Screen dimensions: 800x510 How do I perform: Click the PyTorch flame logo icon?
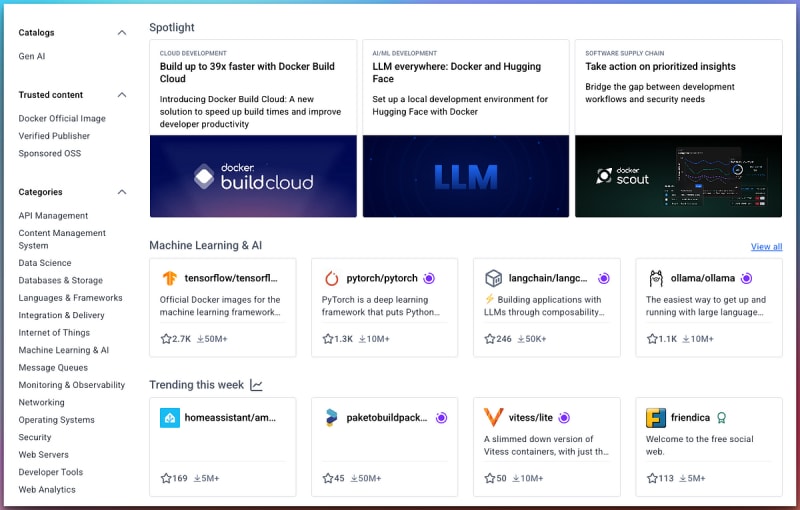[332, 278]
